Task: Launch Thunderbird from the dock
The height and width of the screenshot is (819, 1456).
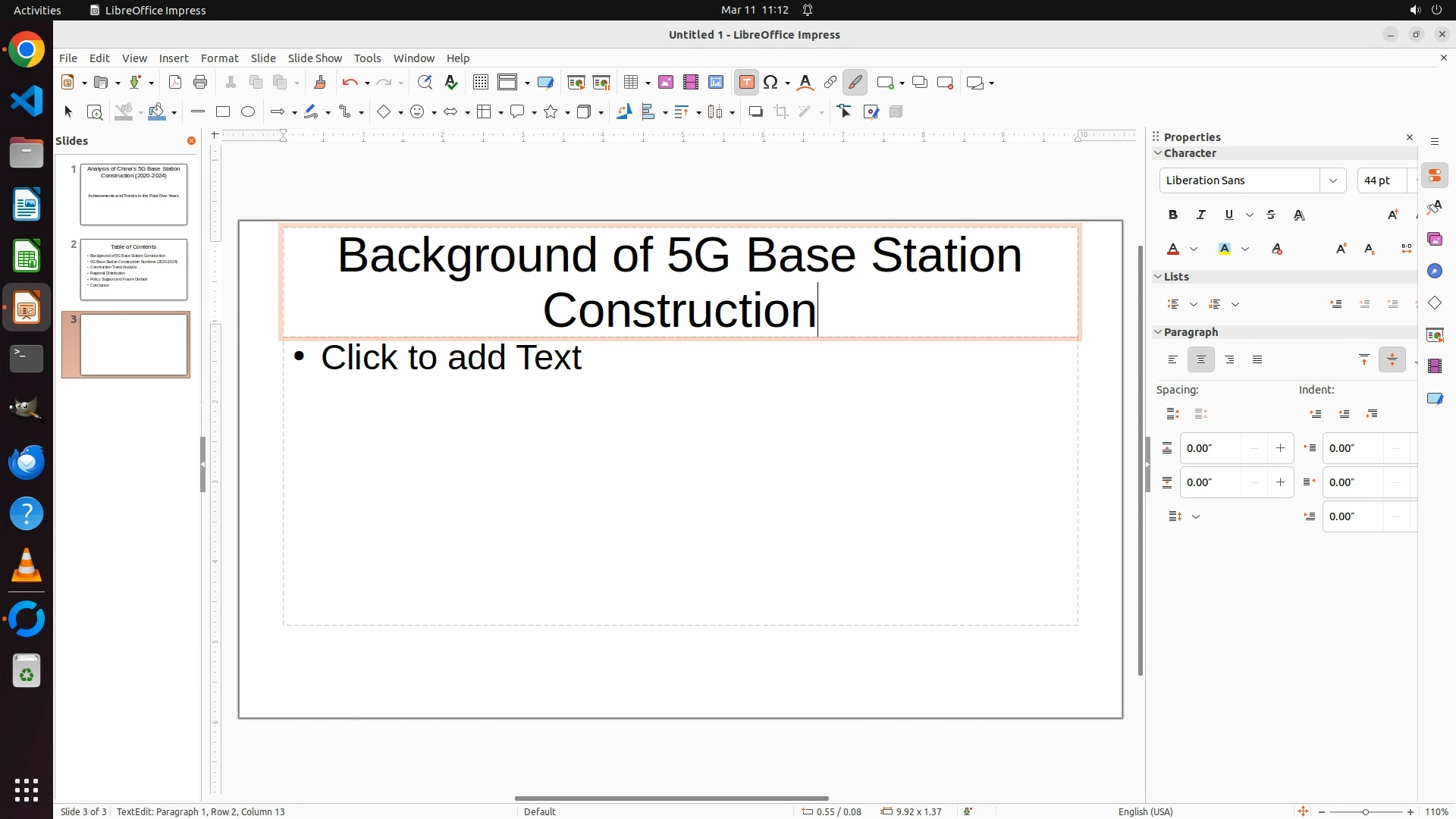Action: click(27, 463)
